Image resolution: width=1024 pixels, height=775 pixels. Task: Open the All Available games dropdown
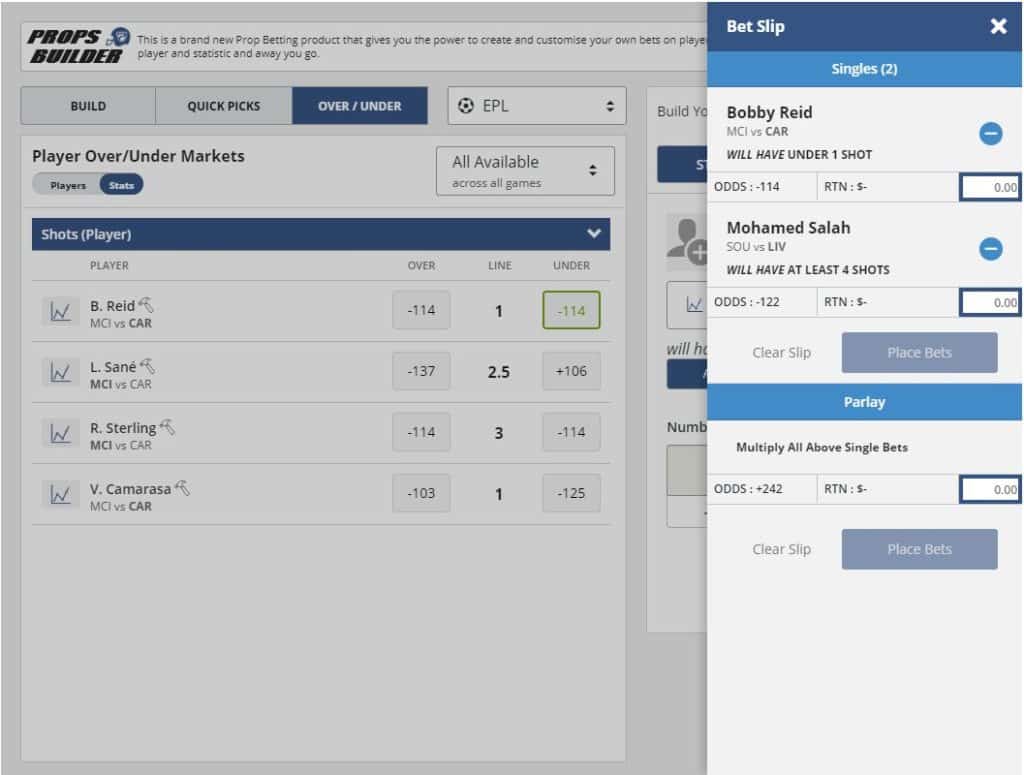(526, 171)
